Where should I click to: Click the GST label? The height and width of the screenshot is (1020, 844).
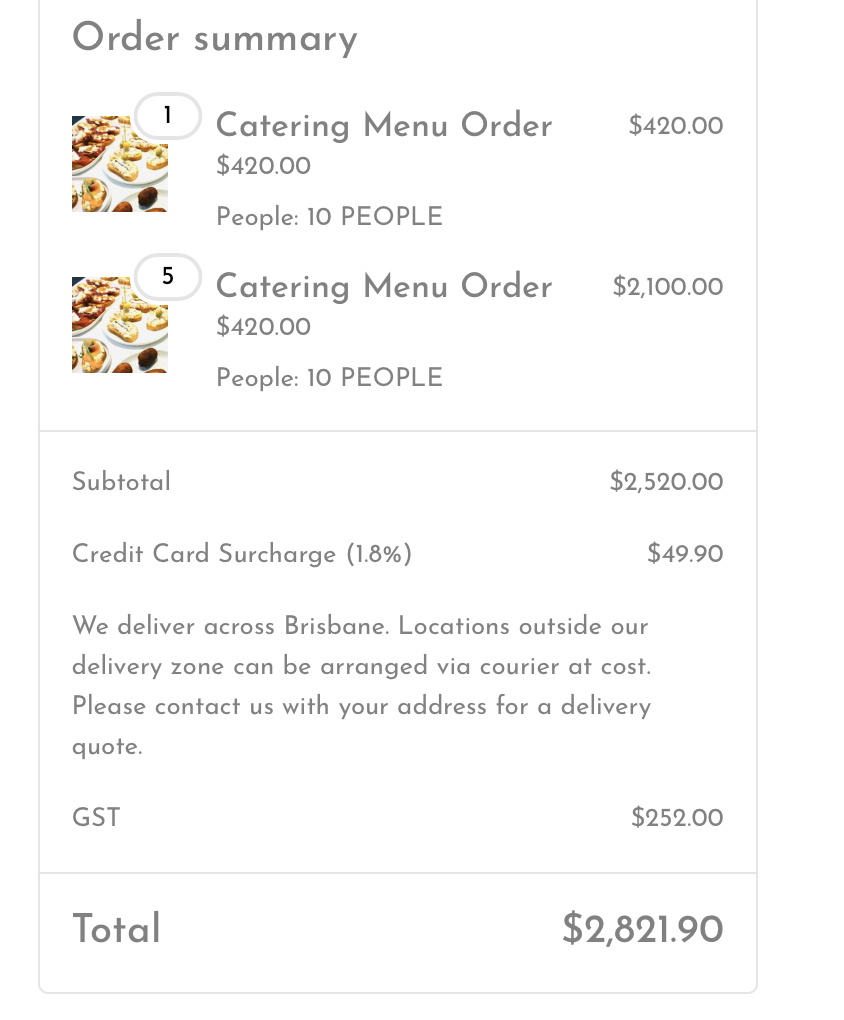96,818
